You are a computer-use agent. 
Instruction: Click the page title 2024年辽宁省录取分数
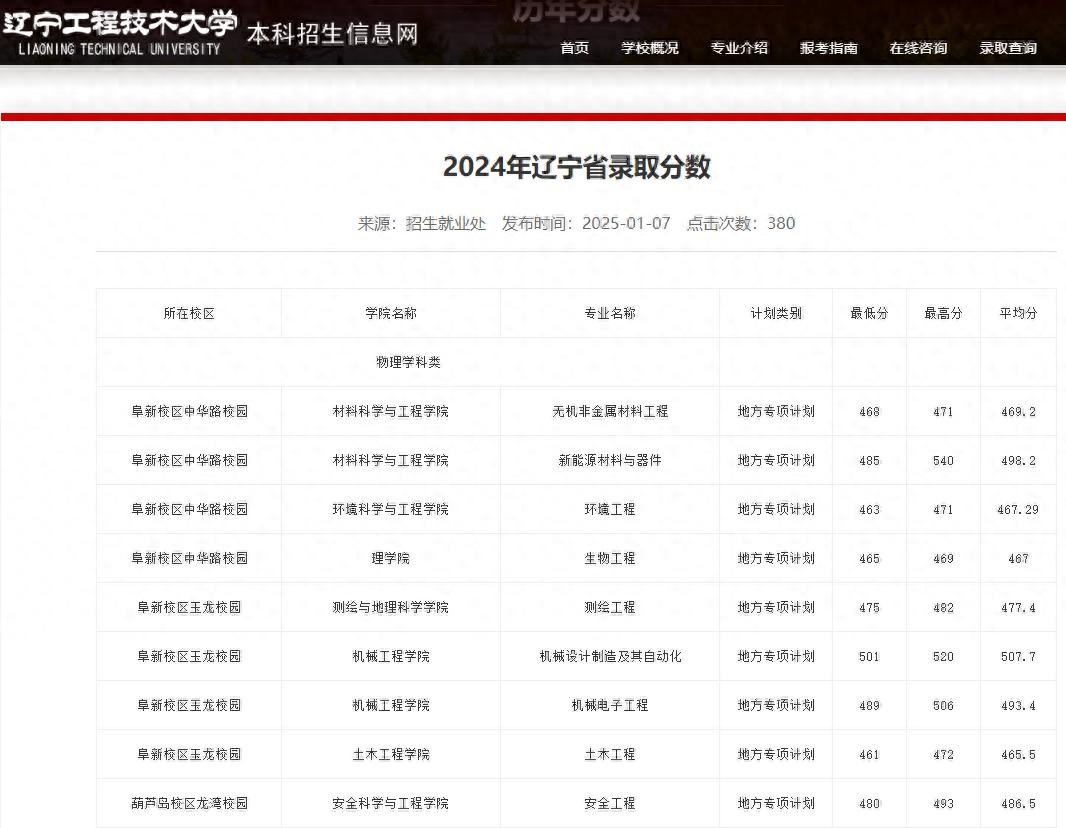tap(576, 167)
